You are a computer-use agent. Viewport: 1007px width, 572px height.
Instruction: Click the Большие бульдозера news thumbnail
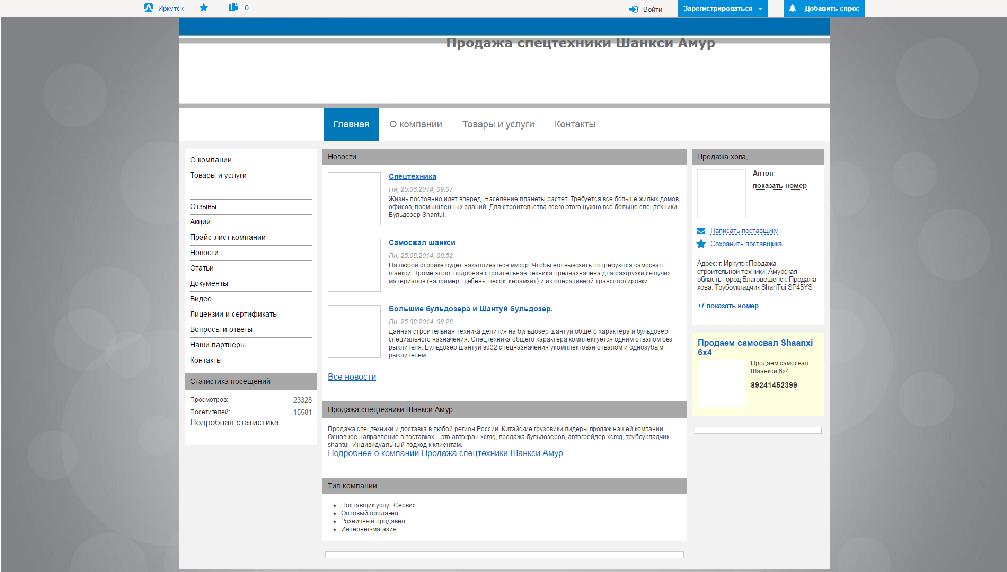click(354, 331)
